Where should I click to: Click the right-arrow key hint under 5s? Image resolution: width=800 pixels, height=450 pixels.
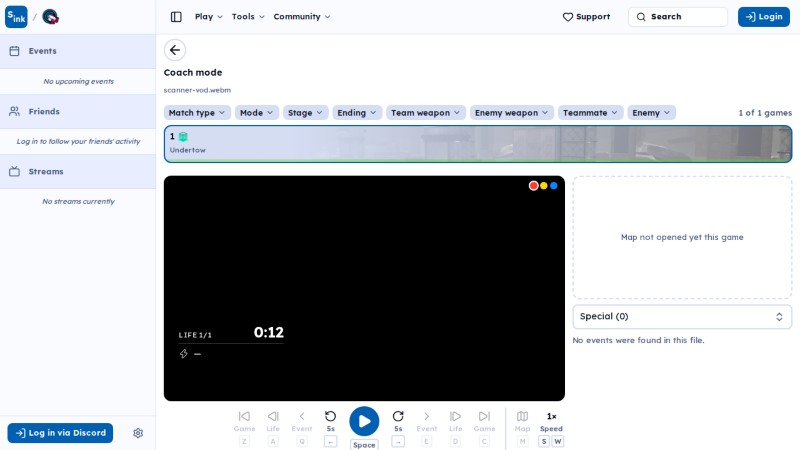tap(398, 441)
